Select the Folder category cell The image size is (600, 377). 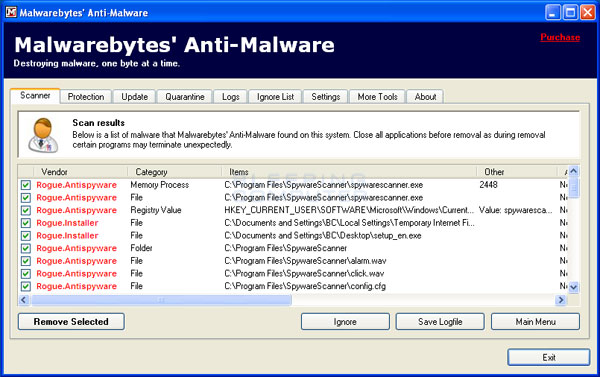point(141,248)
